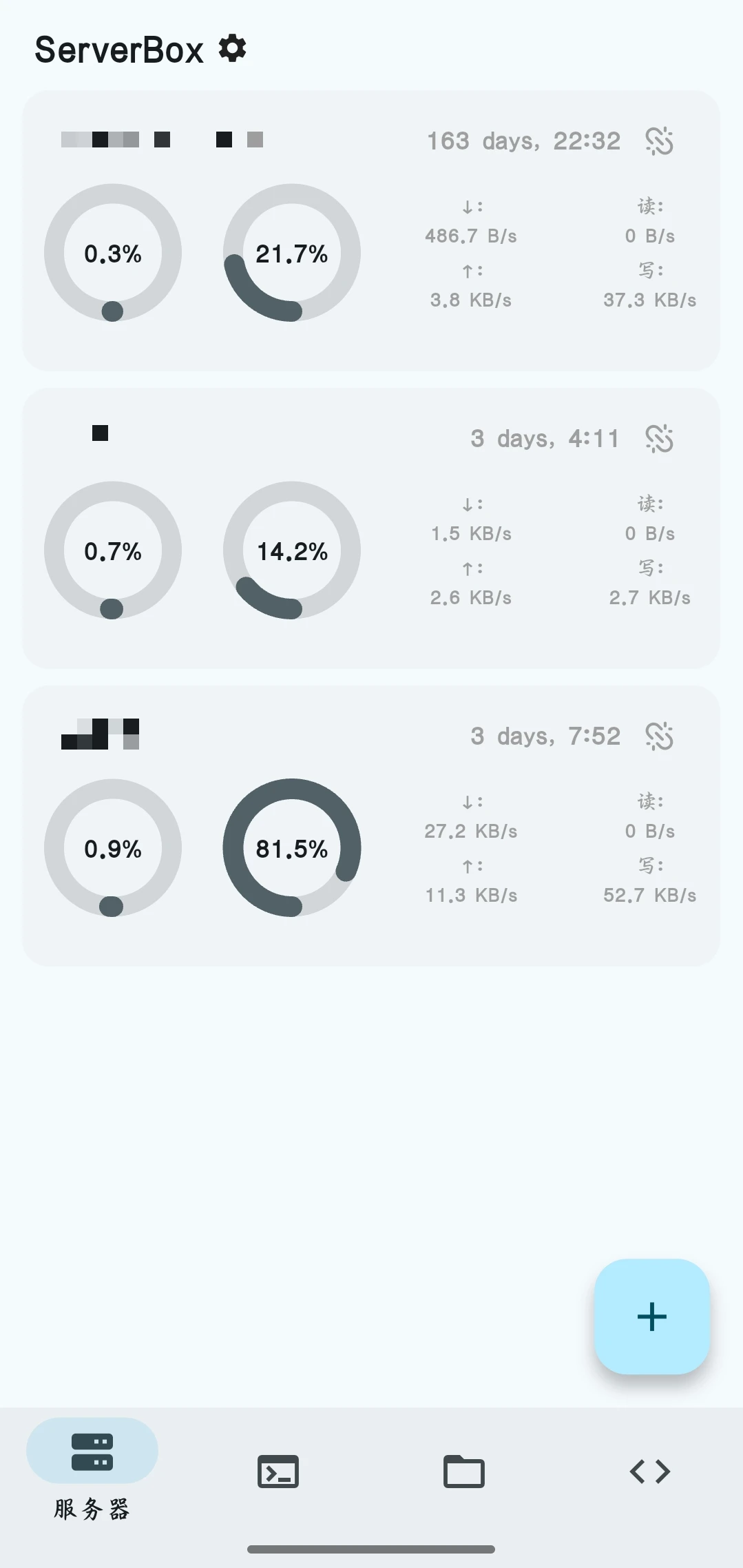The image size is (743, 1568).
Task: Open ServerBox settings gear
Action: click(233, 49)
